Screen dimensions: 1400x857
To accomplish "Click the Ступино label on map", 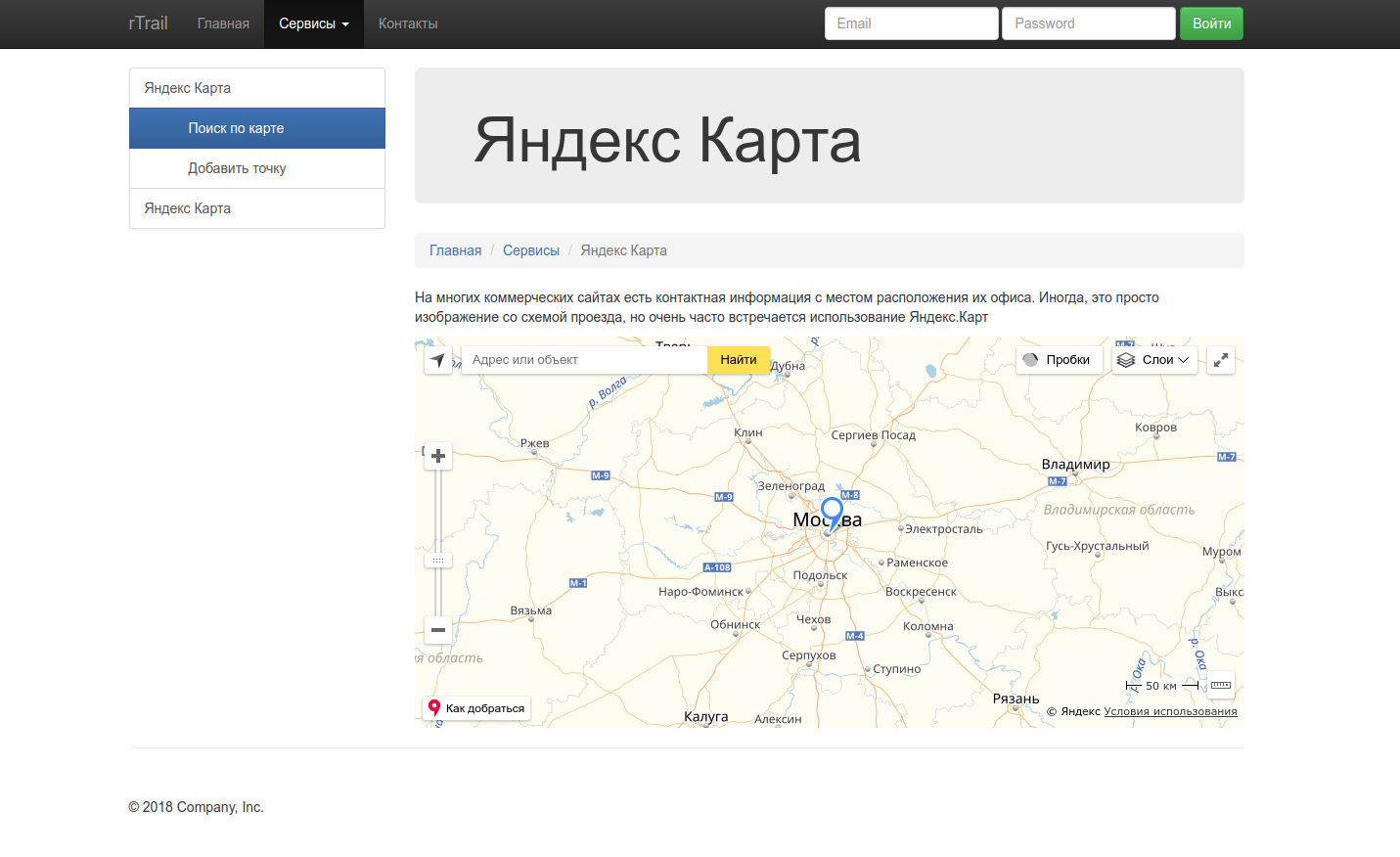I will pyautogui.click(x=897, y=669).
